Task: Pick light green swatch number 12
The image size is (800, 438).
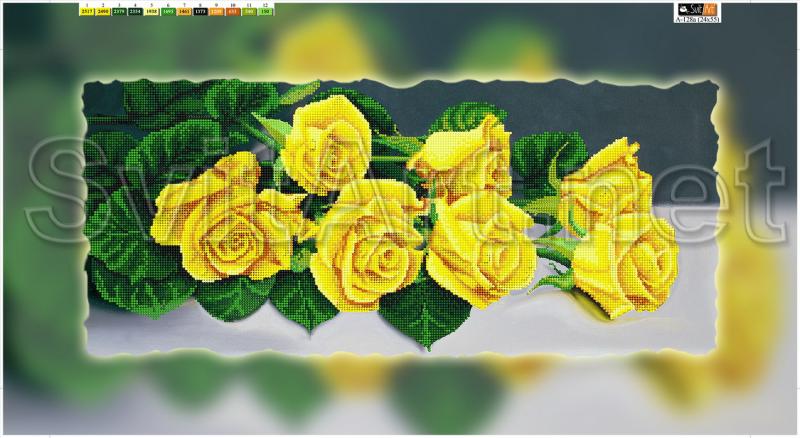Action: (x=264, y=10)
